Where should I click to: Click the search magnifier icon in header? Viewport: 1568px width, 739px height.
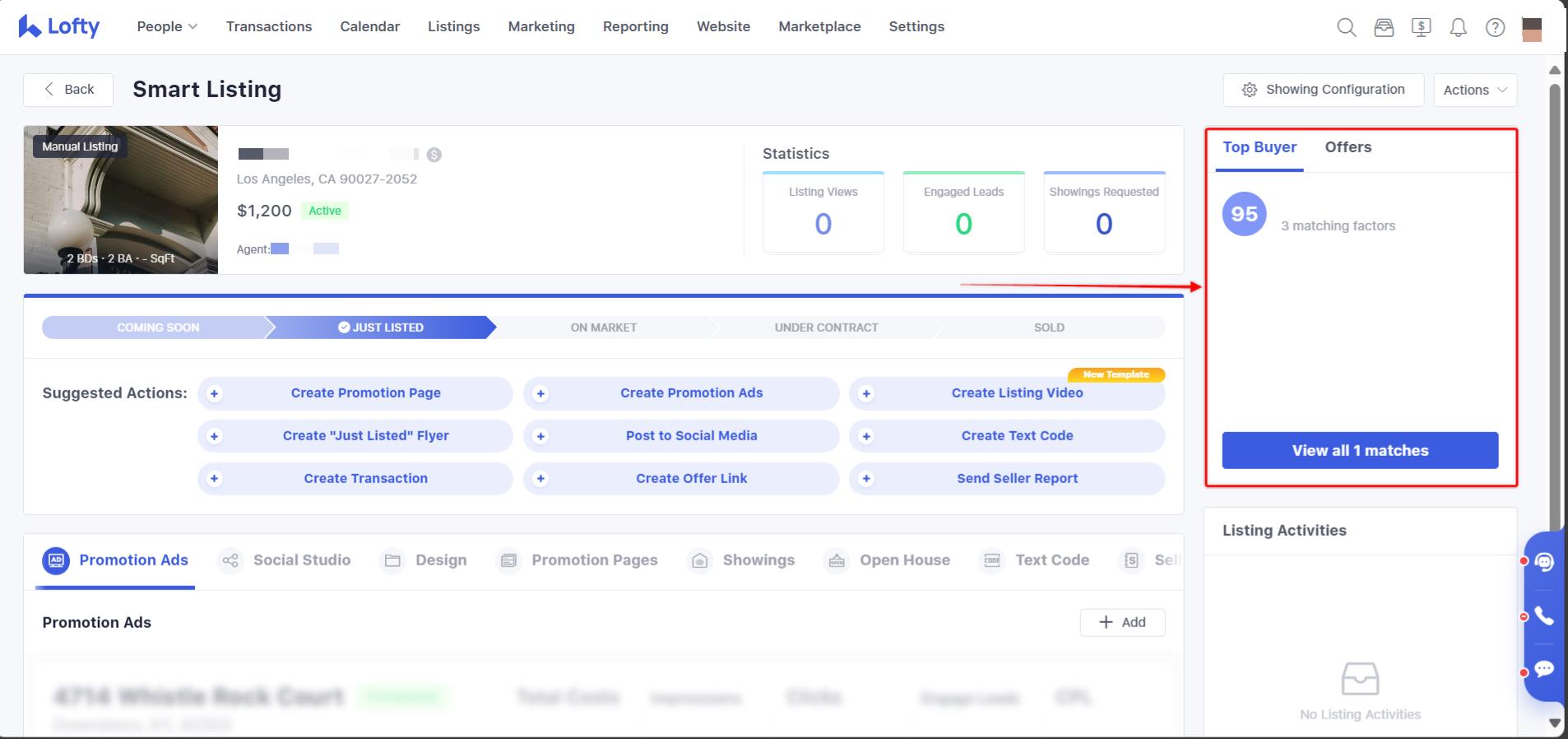click(x=1346, y=27)
